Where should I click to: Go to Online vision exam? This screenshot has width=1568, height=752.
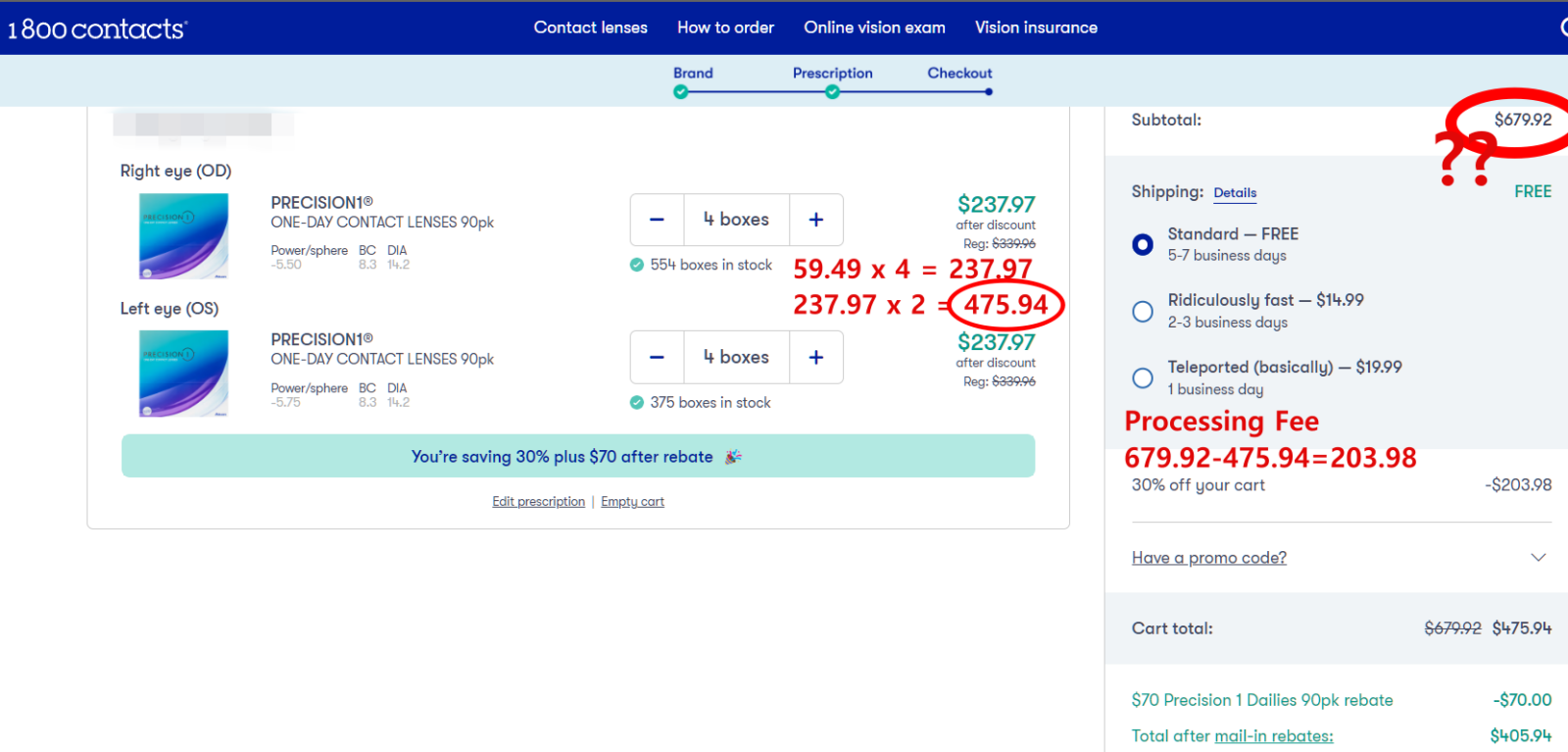coord(875,27)
